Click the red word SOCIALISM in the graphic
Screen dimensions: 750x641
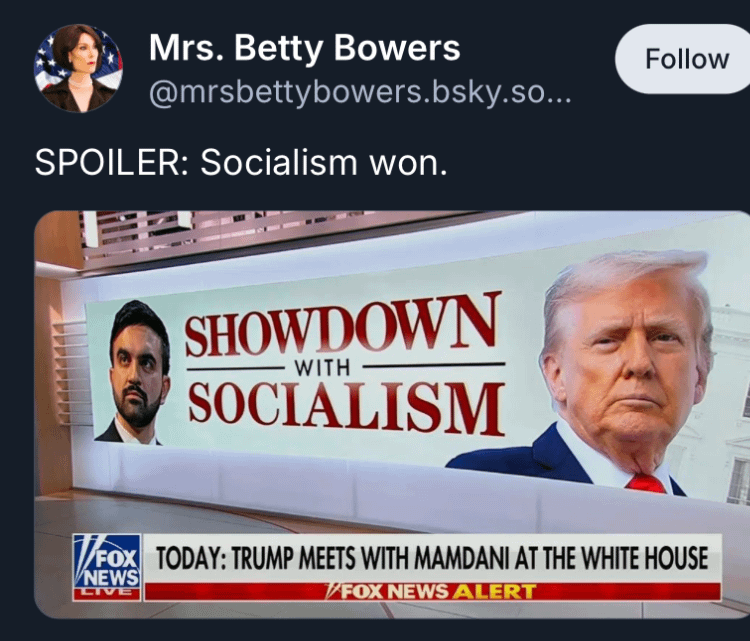pos(346,409)
